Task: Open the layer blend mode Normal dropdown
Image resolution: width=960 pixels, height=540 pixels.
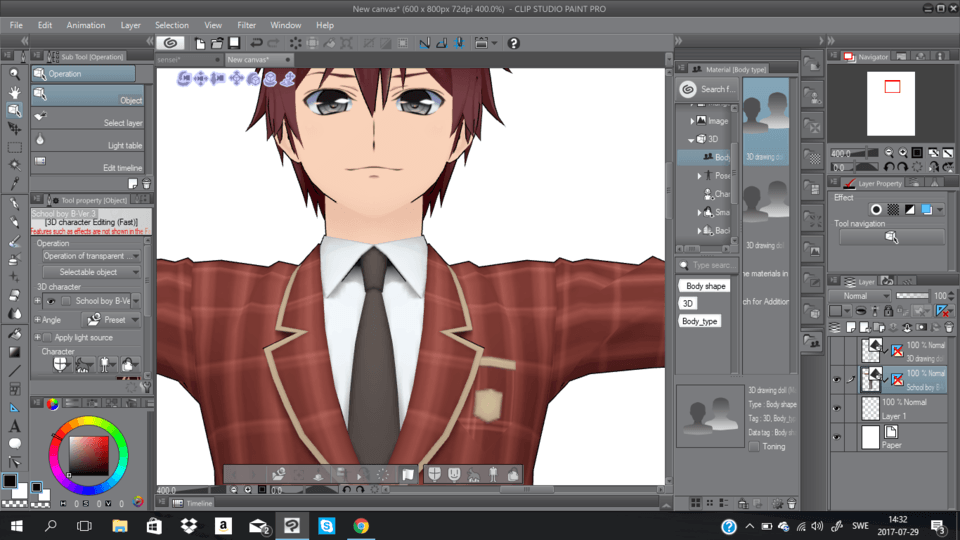Action: coord(860,296)
